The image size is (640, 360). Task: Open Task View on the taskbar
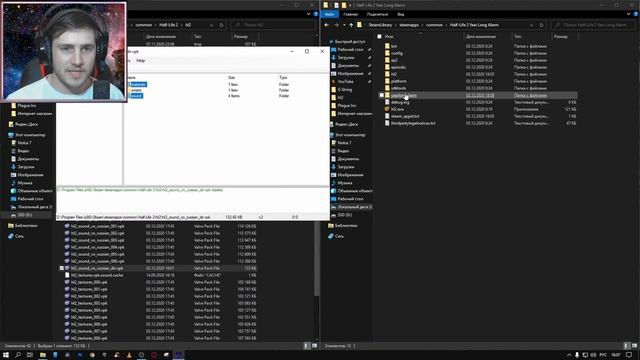click(29, 355)
